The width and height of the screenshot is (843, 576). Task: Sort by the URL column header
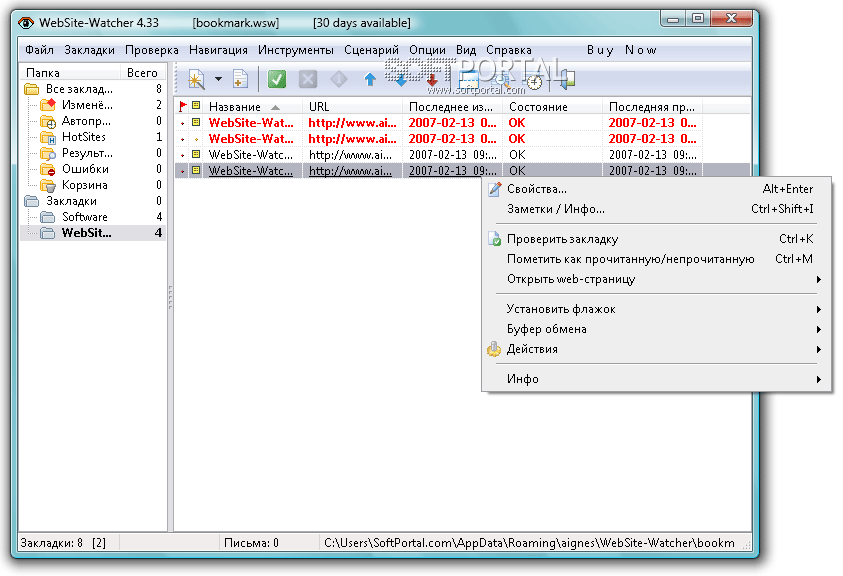tap(352, 106)
